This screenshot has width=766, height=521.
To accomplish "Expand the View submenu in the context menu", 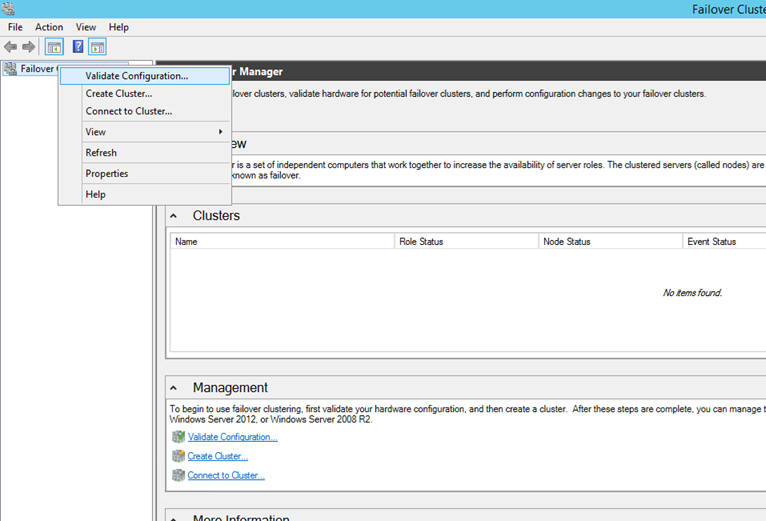I will click(x=145, y=132).
